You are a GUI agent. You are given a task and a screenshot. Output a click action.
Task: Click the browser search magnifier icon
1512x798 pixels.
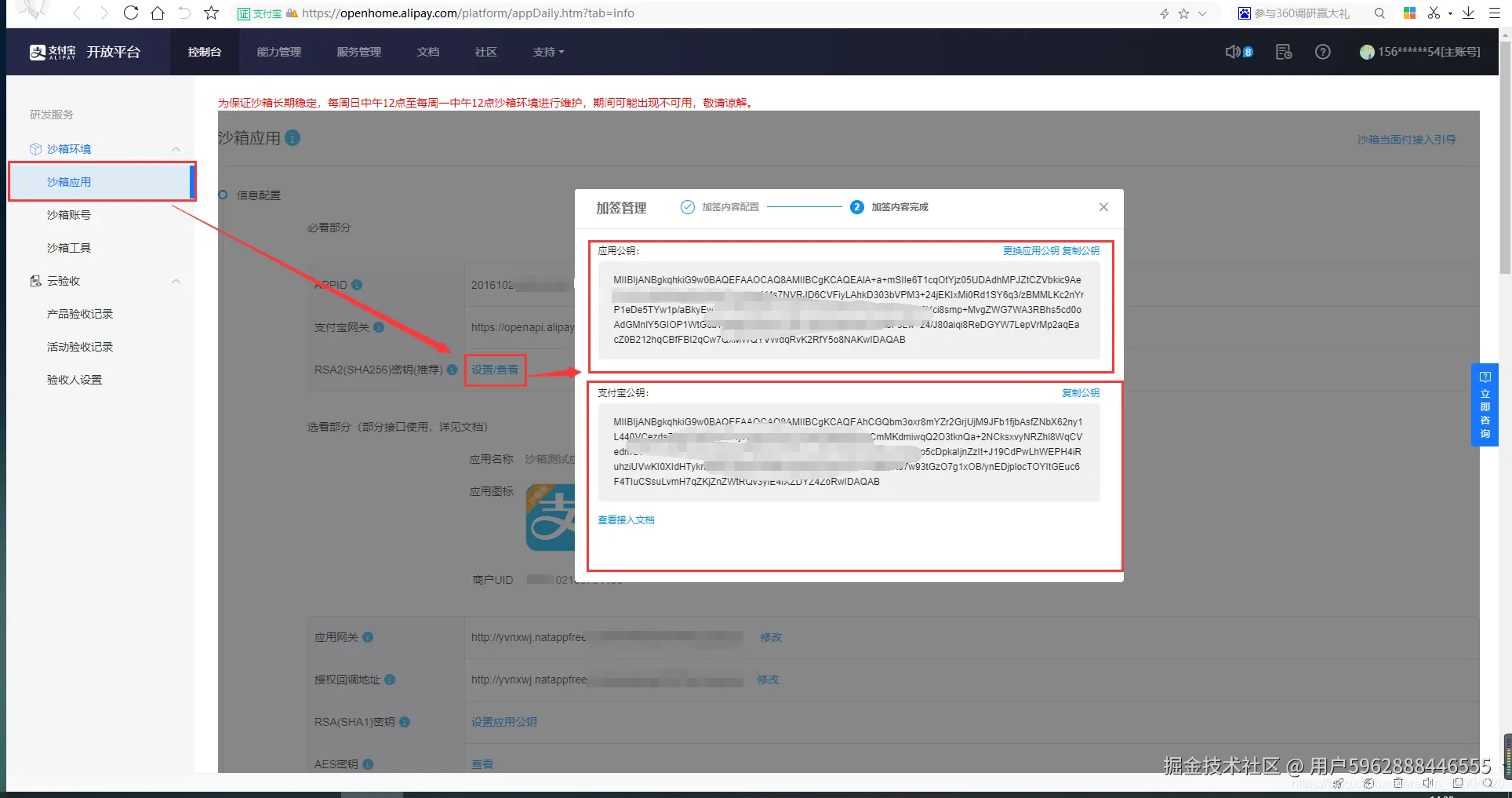click(1379, 13)
